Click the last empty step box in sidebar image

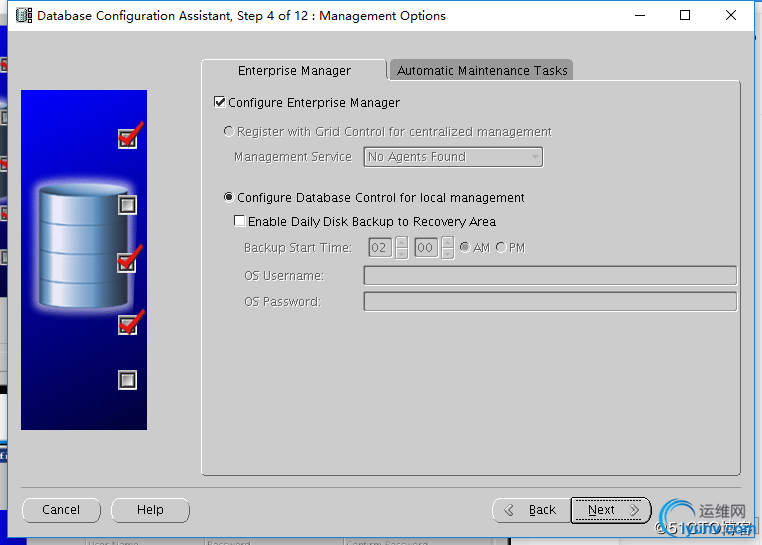[x=128, y=380]
